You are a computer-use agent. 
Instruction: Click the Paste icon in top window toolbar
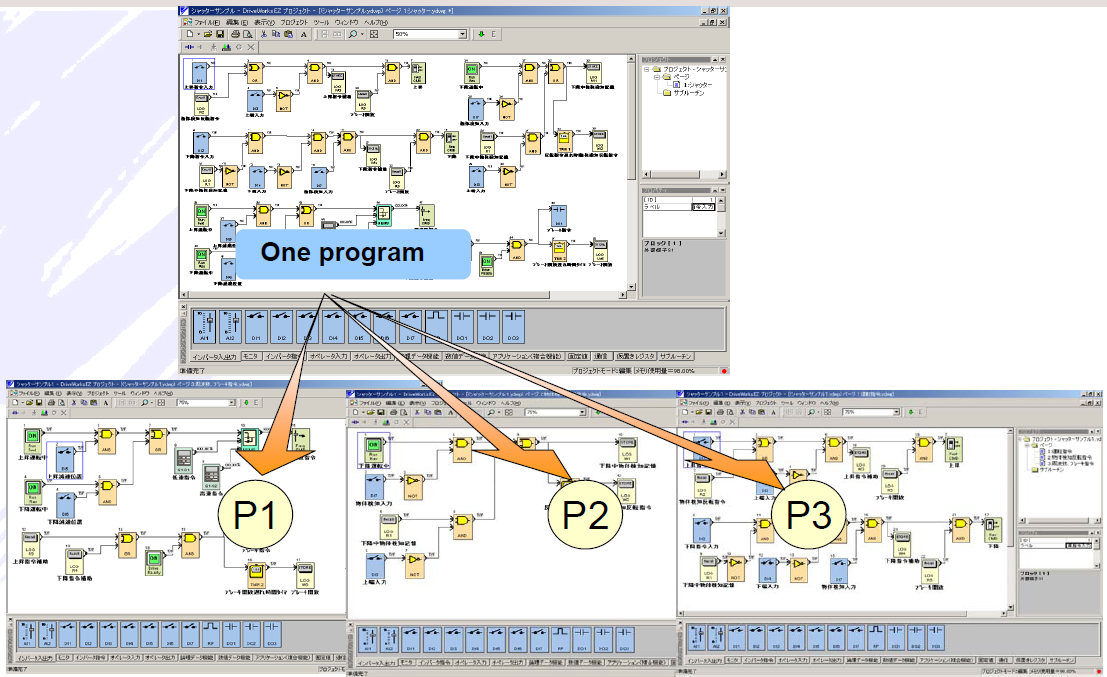288,34
